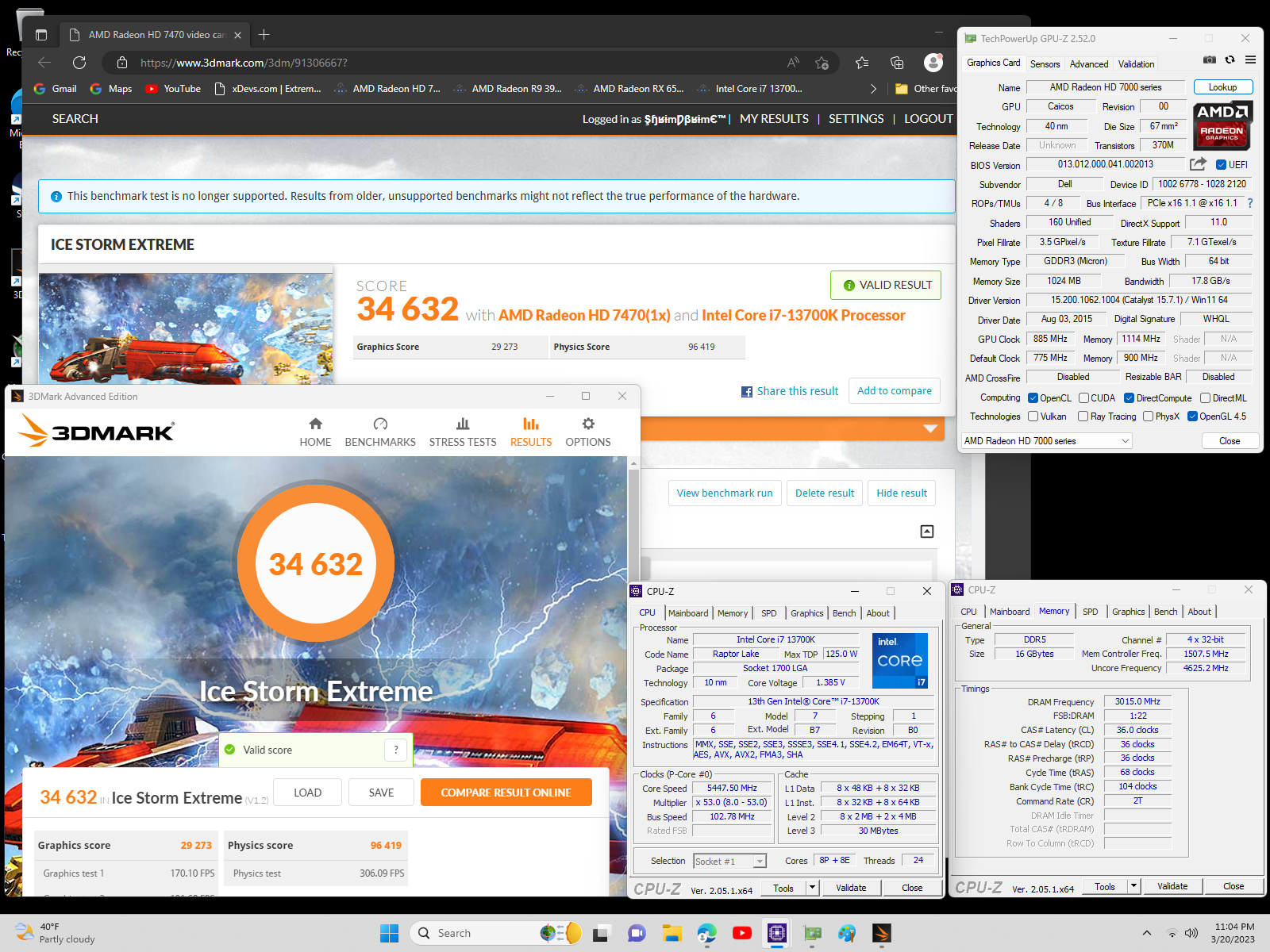Click the bus interface question mark in GPU-Z

1249,203
